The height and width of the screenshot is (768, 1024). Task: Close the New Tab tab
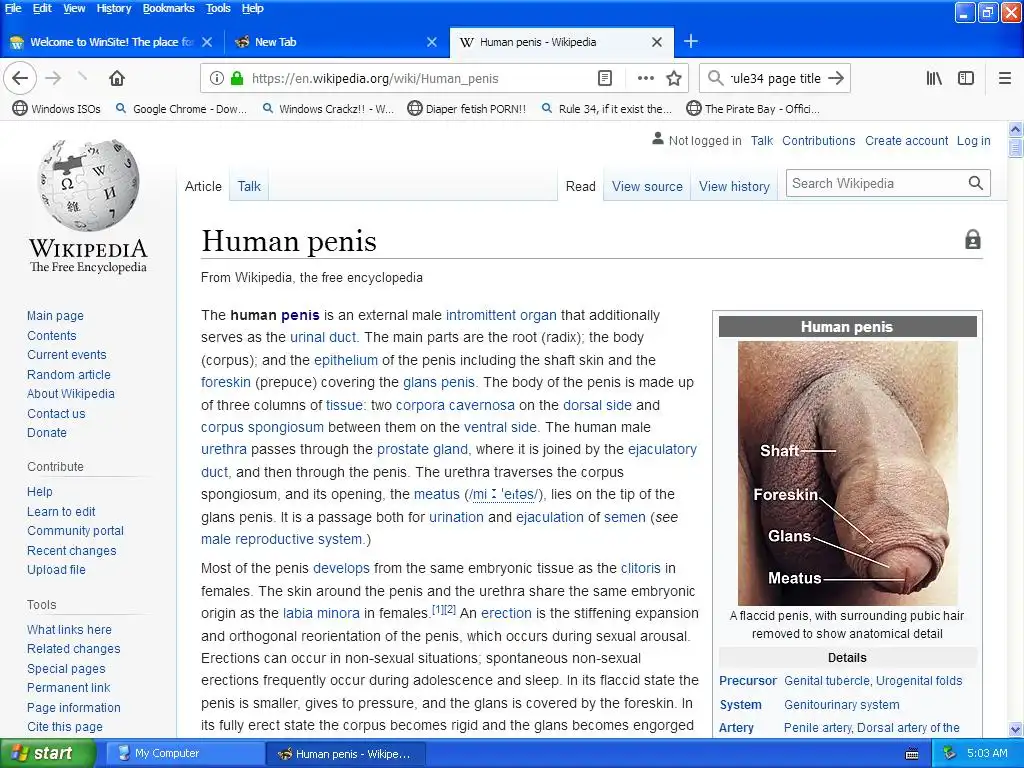[432, 42]
